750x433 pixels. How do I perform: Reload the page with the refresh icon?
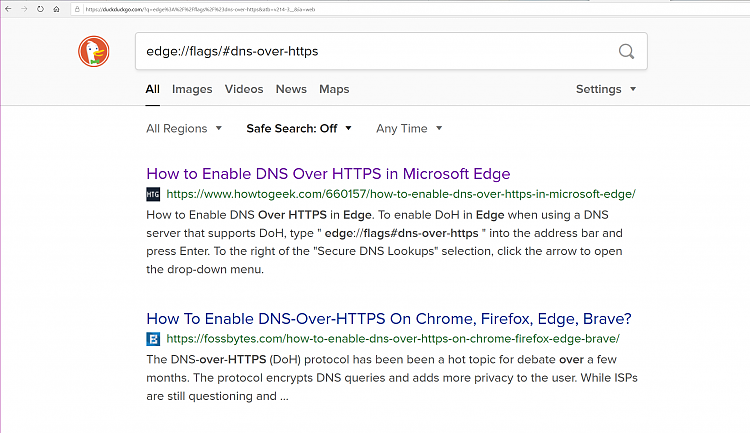point(40,9)
